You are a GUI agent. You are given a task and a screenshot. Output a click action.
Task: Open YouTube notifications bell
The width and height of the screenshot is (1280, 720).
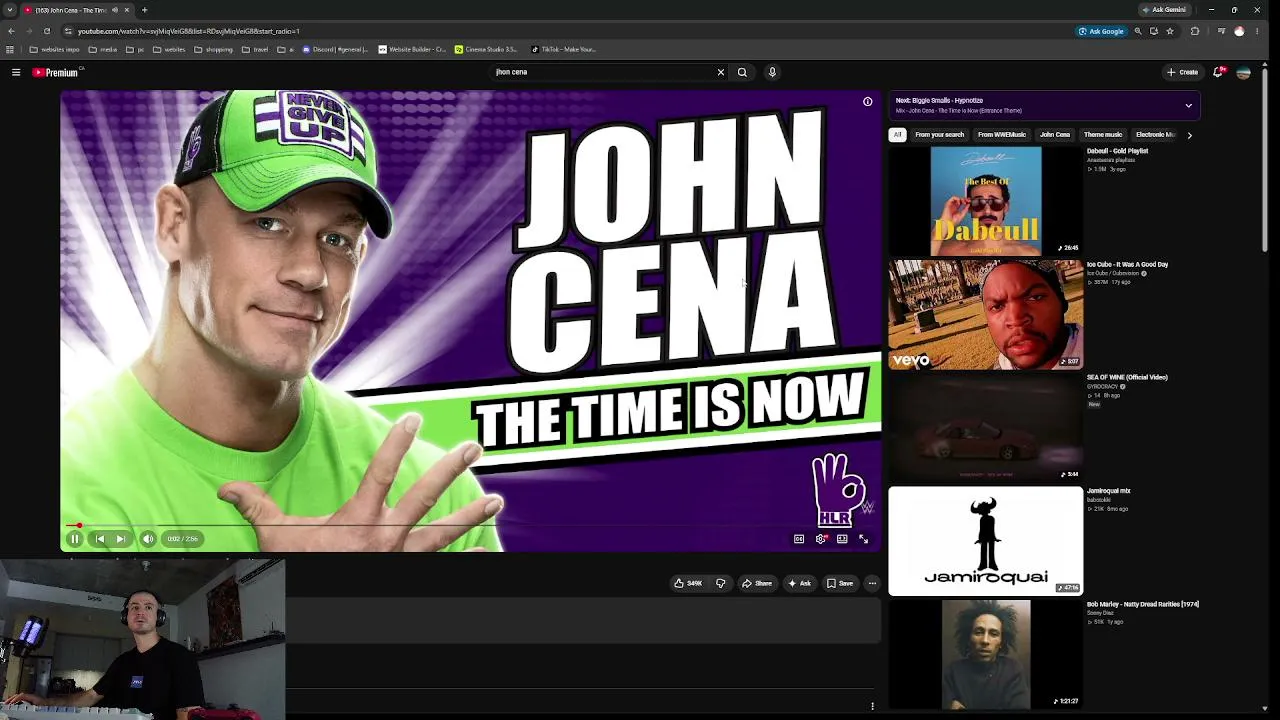click(x=1218, y=72)
